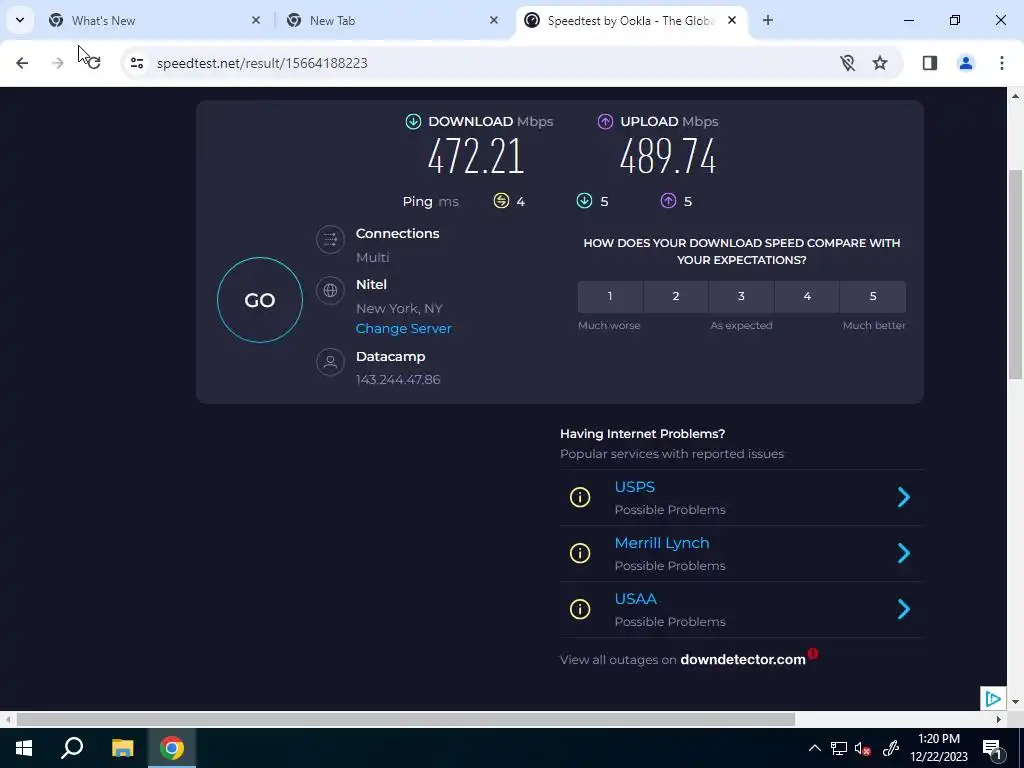1024x768 pixels.
Task: Rate download speed as 5 Much better
Action: click(873, 296)
